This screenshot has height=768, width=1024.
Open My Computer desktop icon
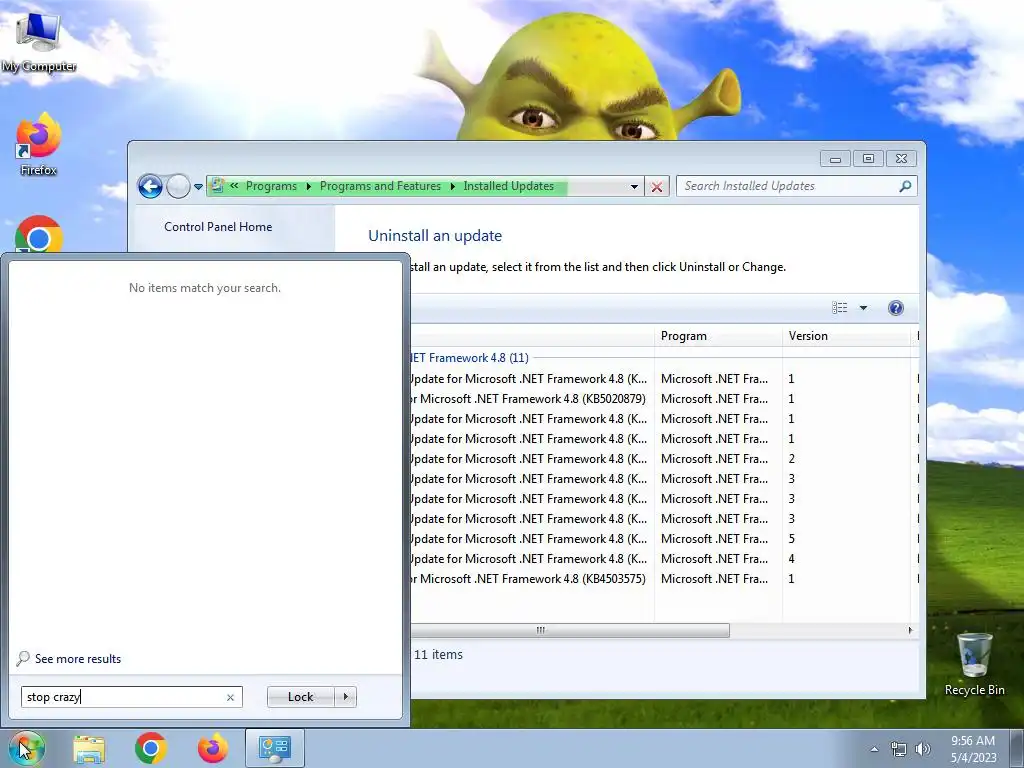pyautogui.click(x=39, y=40)
